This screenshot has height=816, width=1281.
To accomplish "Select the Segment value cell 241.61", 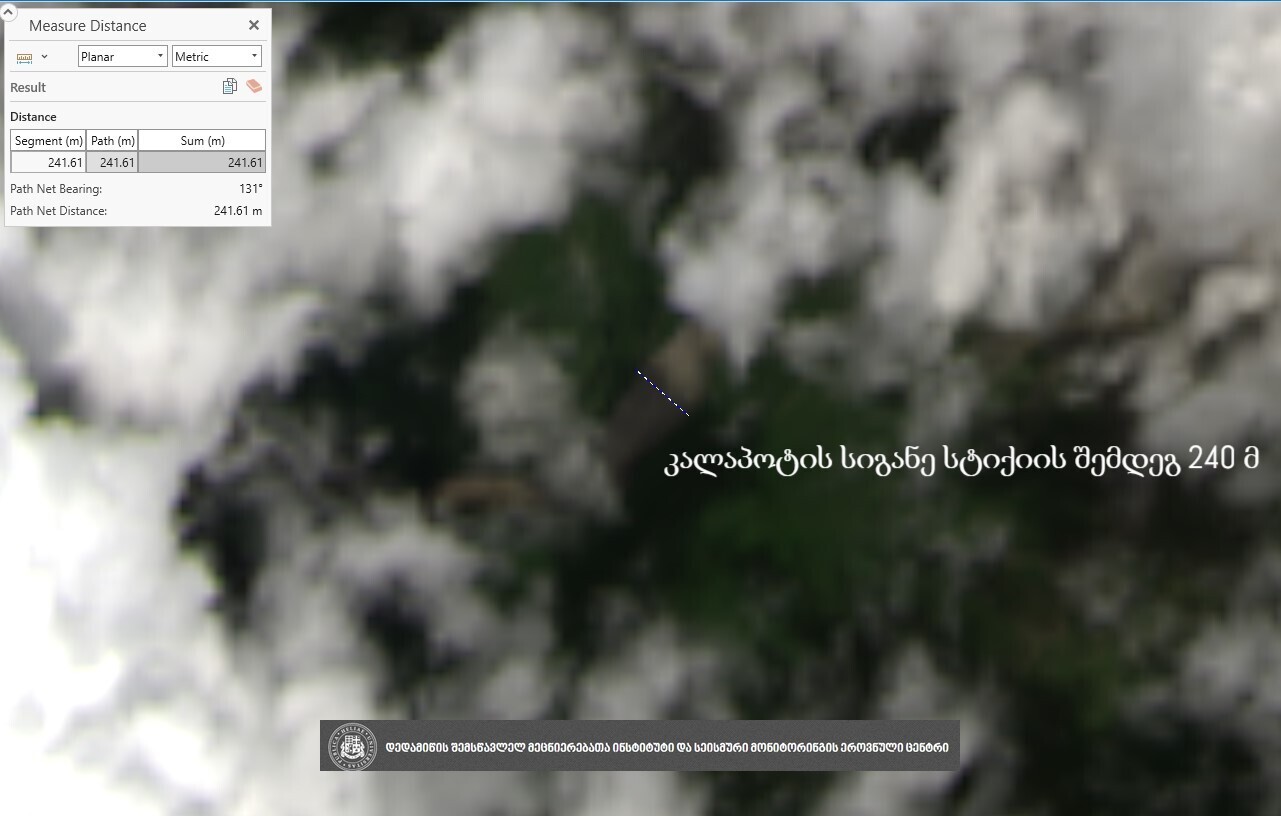I will (x=48, y=163).
